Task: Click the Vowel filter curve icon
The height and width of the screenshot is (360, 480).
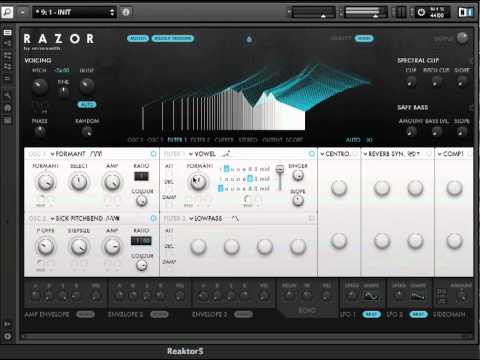Action: coord(226,154)
